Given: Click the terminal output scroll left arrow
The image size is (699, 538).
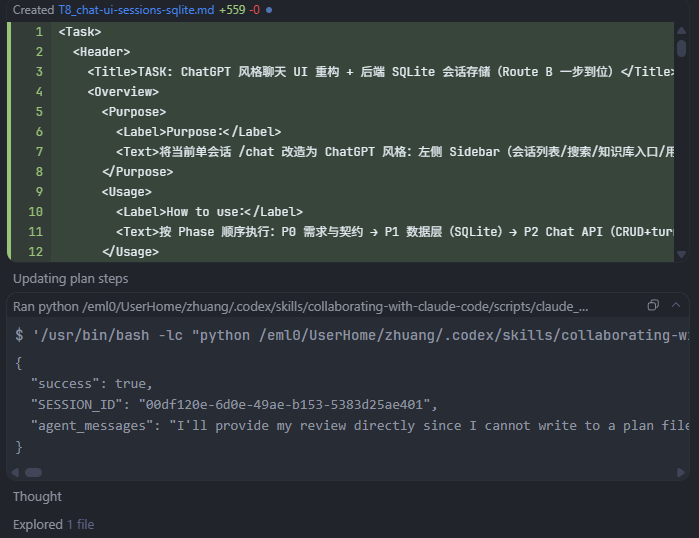Looking at the screenshot, I should tap(16, 472).
